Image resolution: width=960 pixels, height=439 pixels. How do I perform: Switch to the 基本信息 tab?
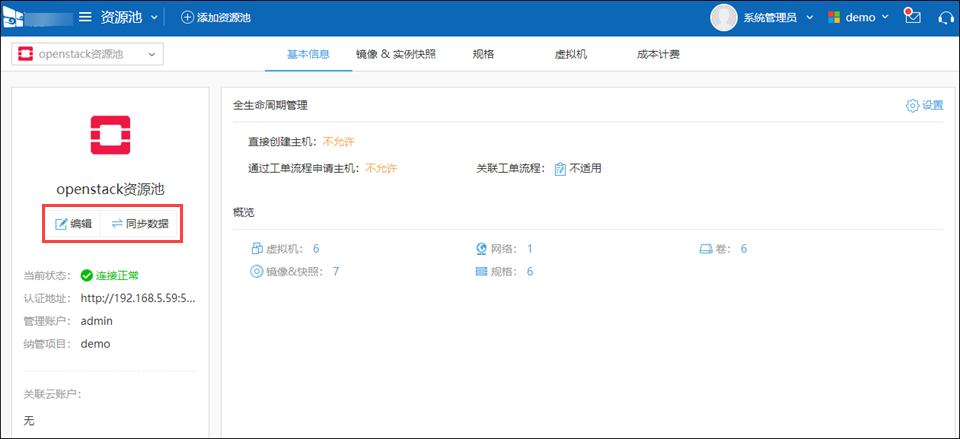(x=309, y=54)
